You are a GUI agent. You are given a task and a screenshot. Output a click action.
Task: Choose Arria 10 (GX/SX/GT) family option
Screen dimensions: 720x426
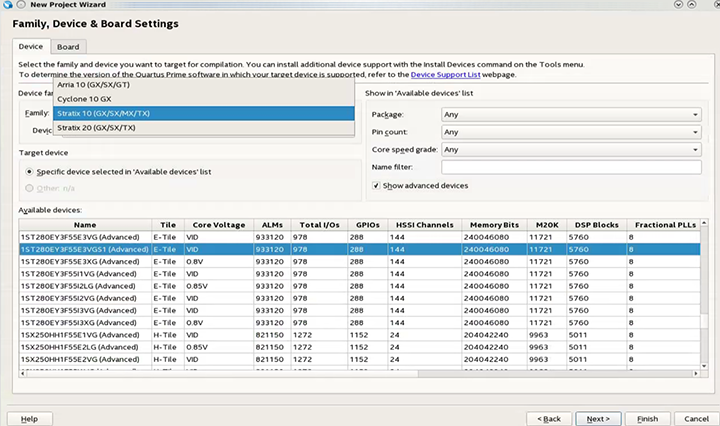coord(203,84)
